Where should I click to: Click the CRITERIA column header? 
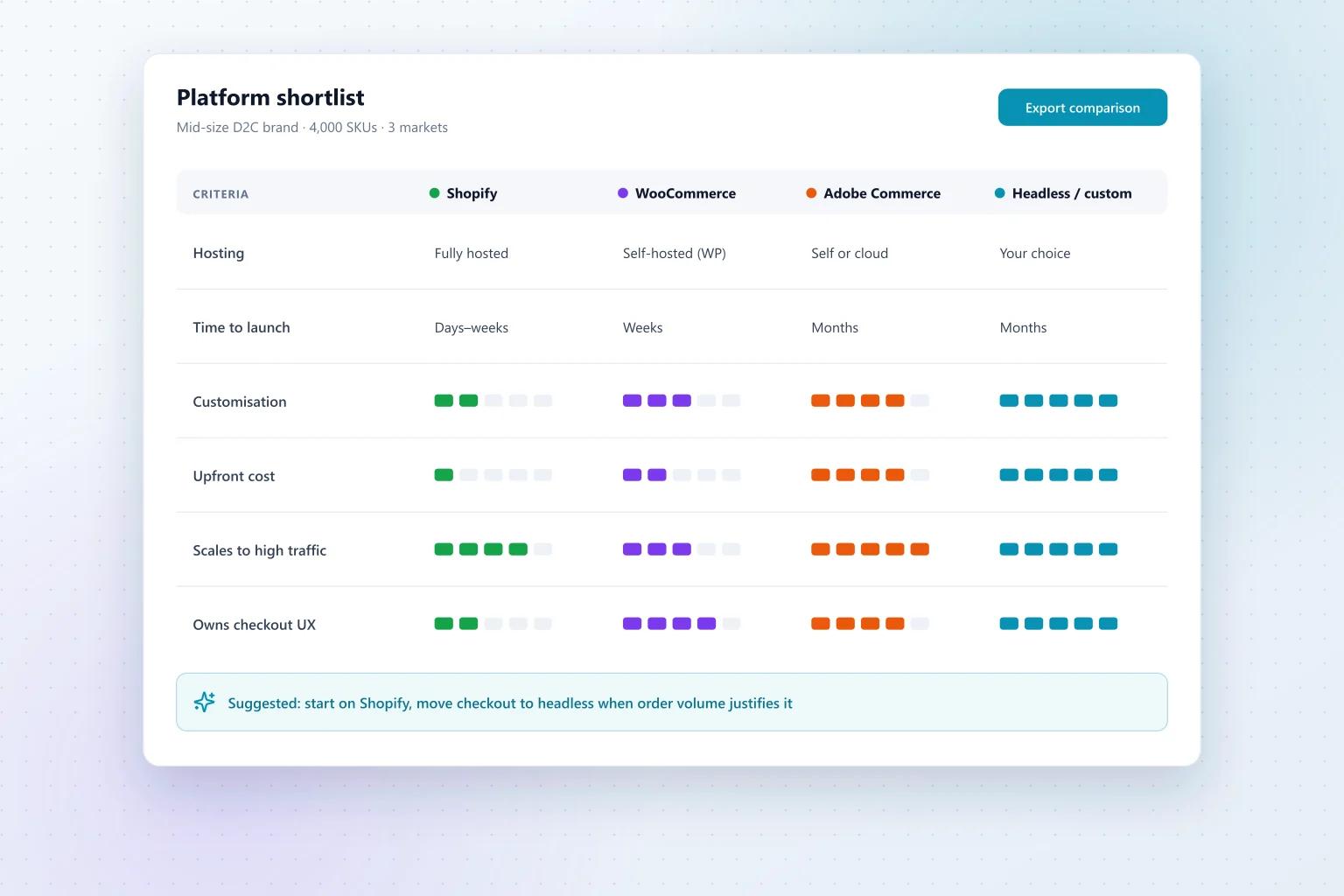click(x=220, y=194)
